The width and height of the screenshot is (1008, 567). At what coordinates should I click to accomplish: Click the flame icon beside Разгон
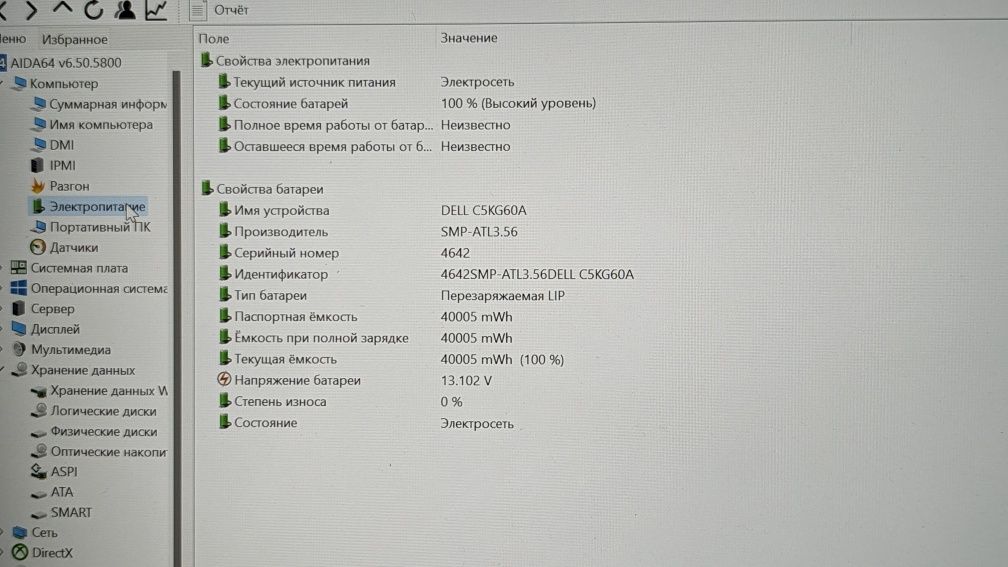pos(38,186)
